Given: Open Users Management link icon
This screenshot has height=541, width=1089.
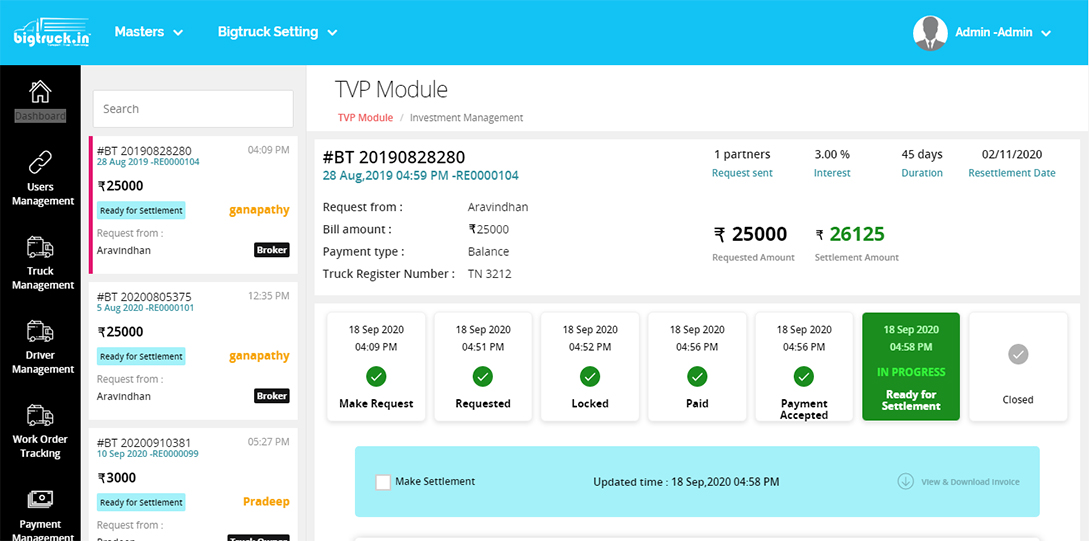Looking at the screenshot, I should [41, 162].
